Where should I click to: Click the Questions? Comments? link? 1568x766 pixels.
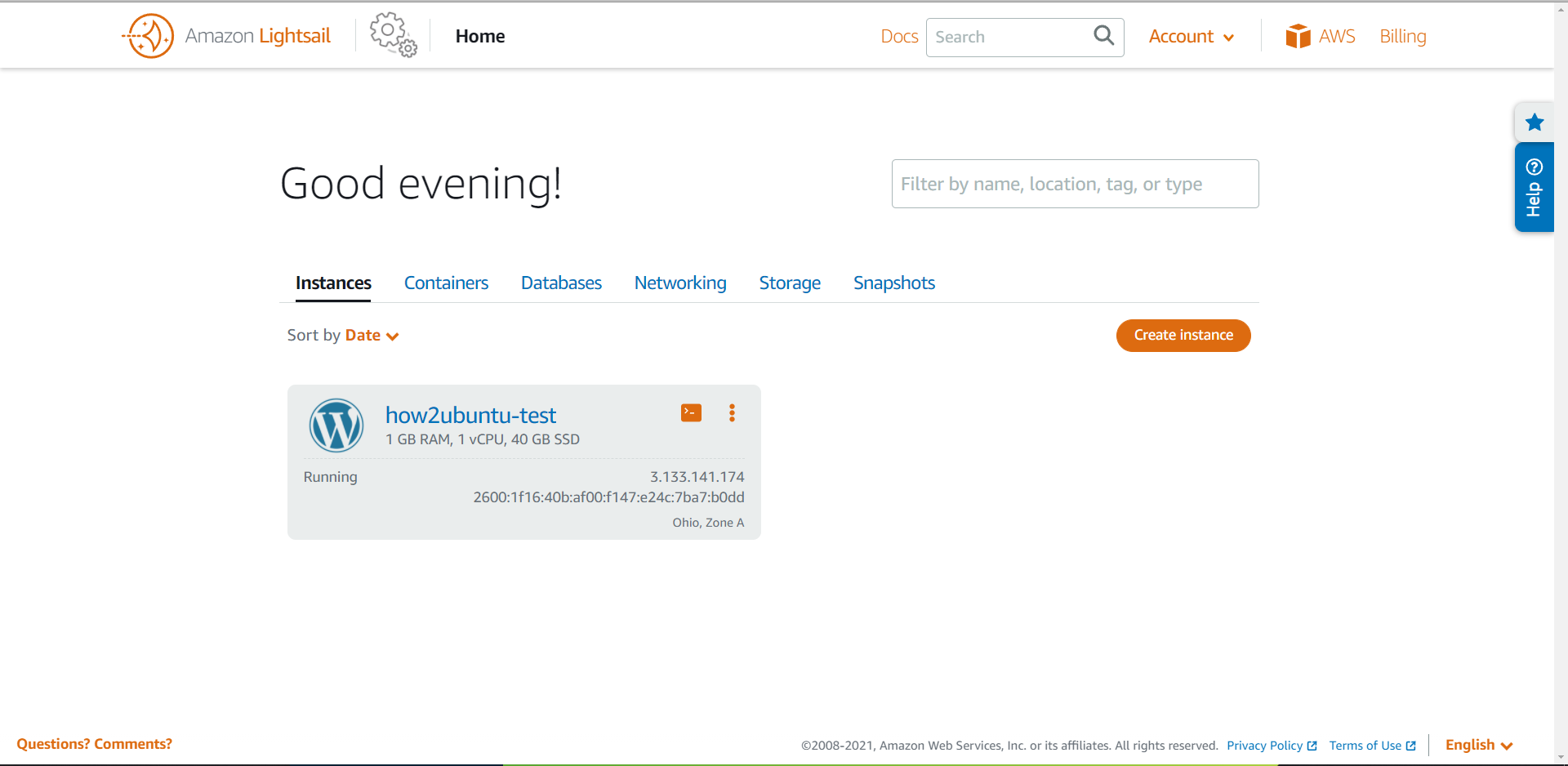click(95, 744)
